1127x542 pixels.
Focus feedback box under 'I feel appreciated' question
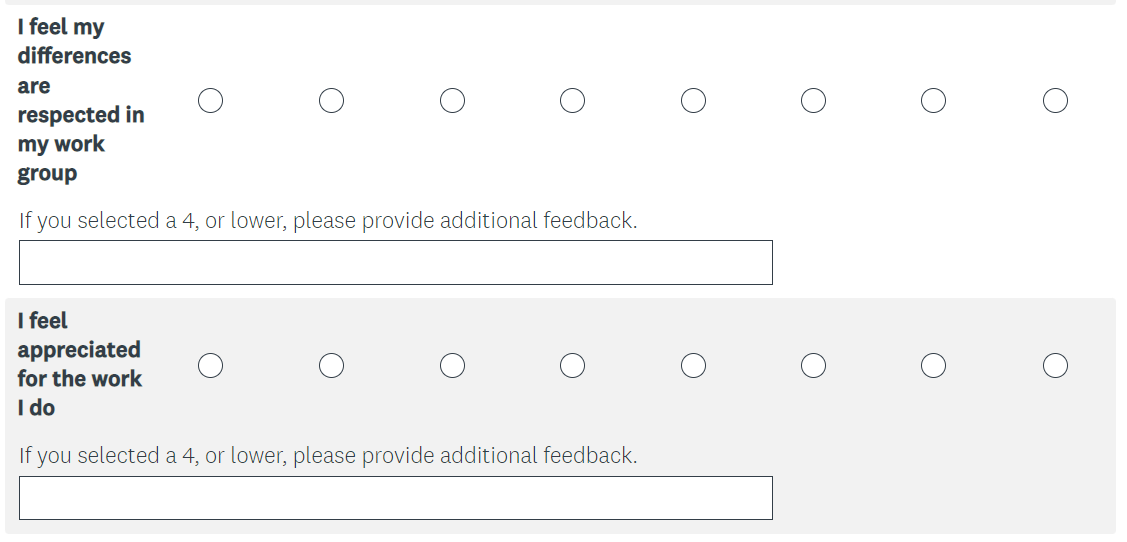click(x=395, y=498)
